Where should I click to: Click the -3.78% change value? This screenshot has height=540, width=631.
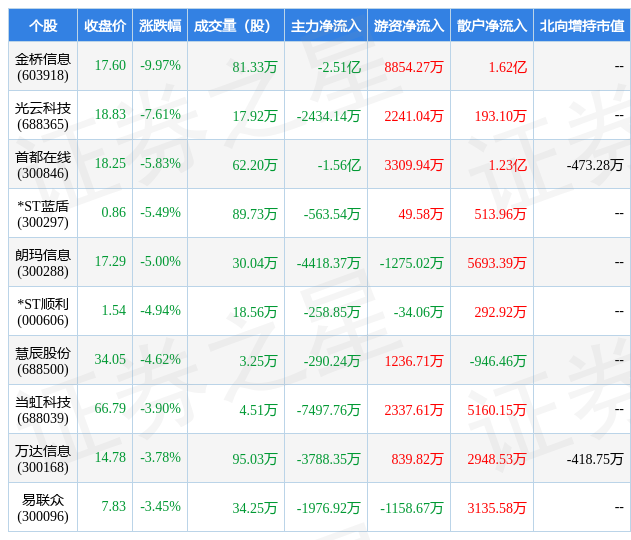pos(160,457)
